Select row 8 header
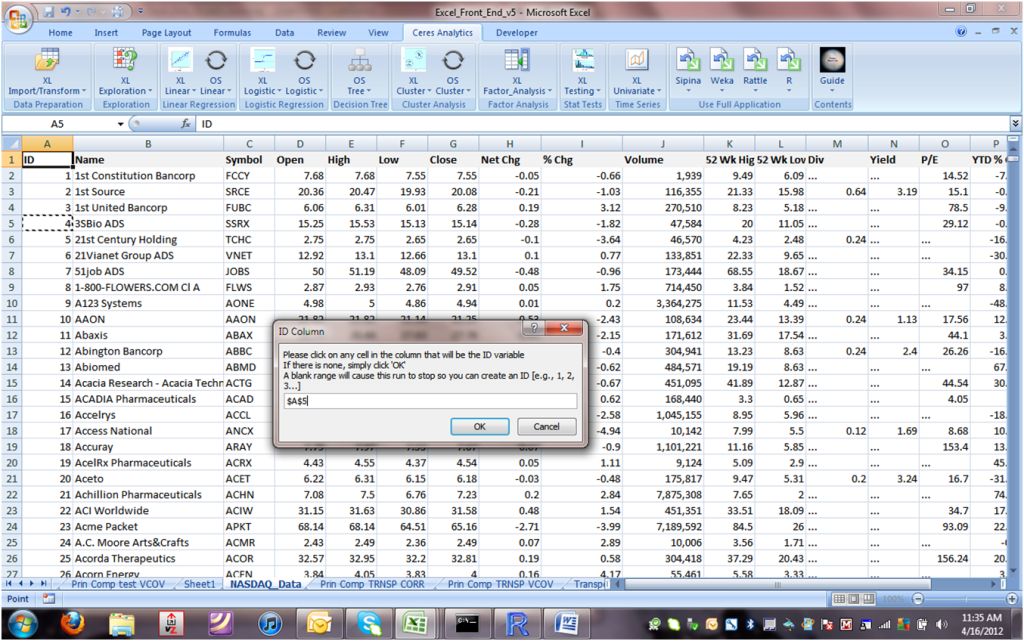Image resolution: width=1024 pixels, height=641 pixels. (11, 271)
